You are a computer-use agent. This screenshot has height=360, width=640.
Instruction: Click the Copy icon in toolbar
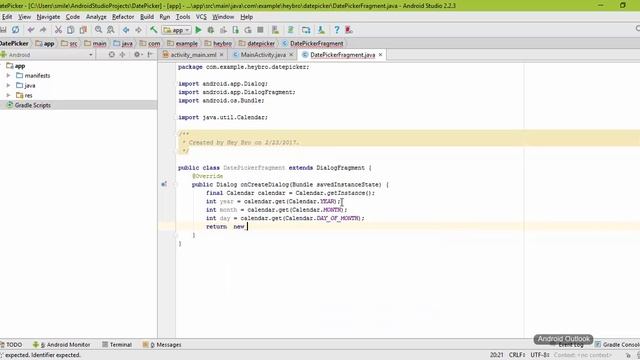pyautogui.click(x=71, y=30)
